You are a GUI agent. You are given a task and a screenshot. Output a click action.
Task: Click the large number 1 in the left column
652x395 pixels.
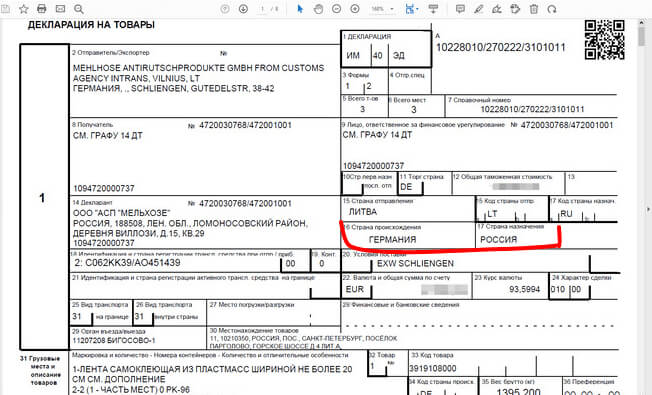[42, 198]
